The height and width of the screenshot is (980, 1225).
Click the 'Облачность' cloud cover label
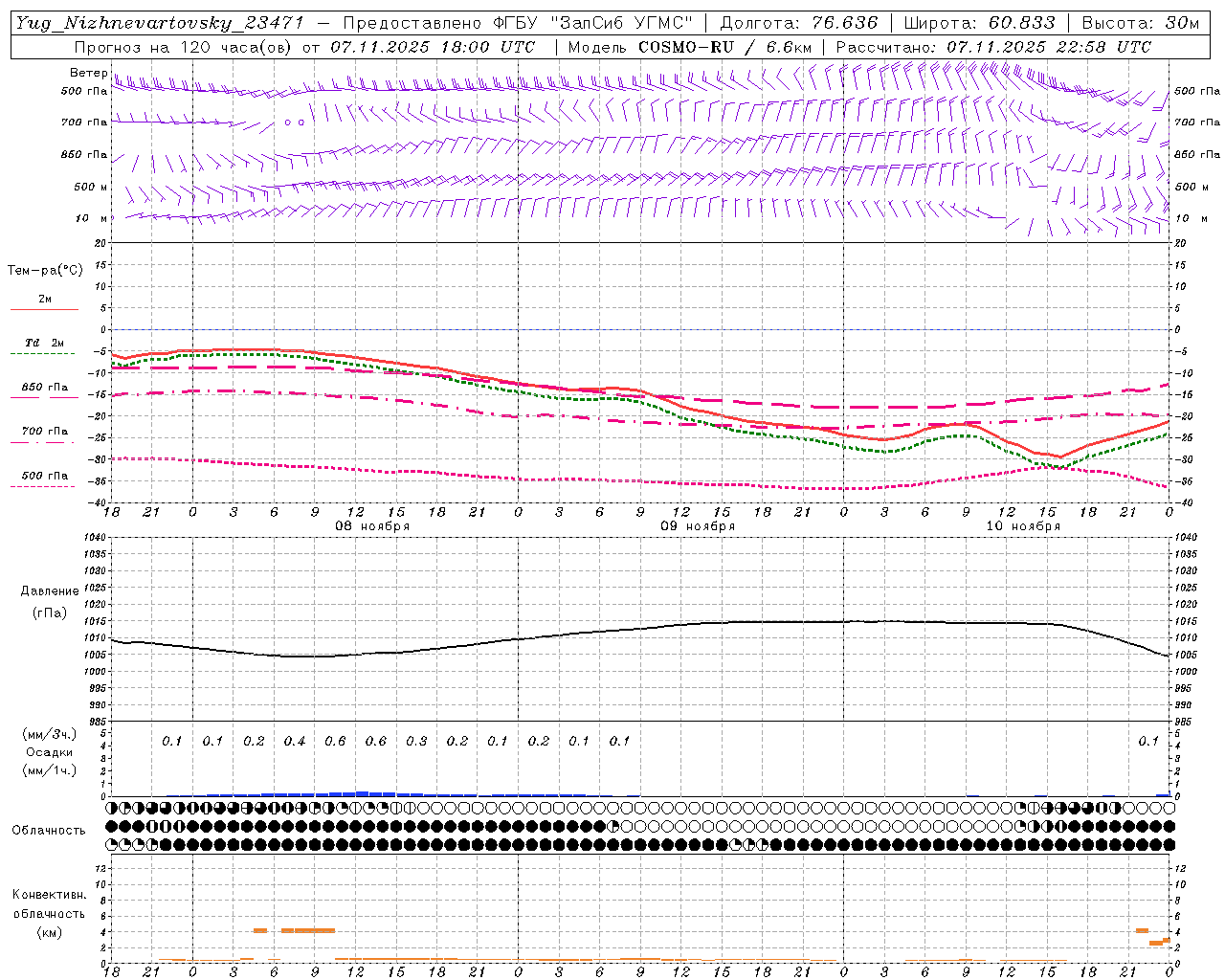click(49, 830)
